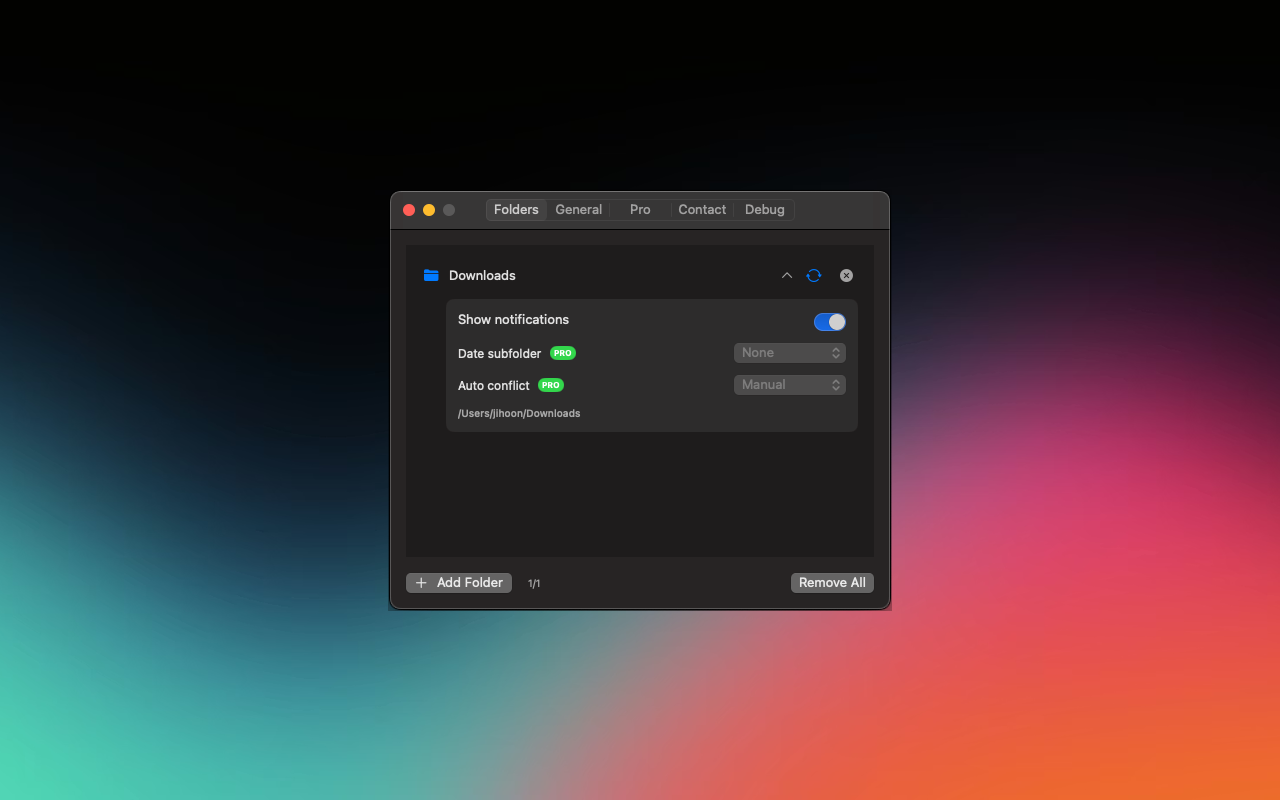
Task: Open the Auto conflict Manual dropdown
Action: click(x=789, y=385)
